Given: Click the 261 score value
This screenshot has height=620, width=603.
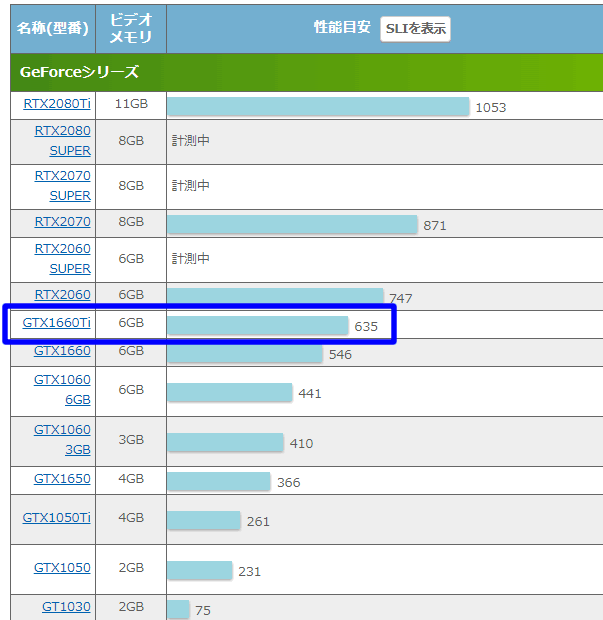Looking at the screenshot, I should pyautogui.click(x=258, y=522).
